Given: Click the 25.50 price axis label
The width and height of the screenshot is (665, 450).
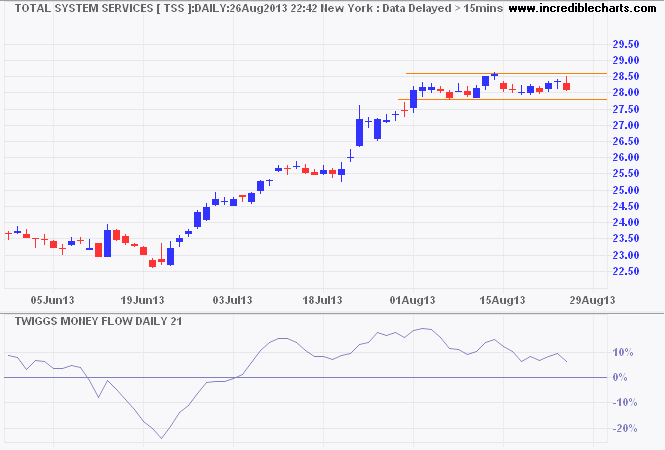Looking at the screenshot, I should click(x=626, y=174).
